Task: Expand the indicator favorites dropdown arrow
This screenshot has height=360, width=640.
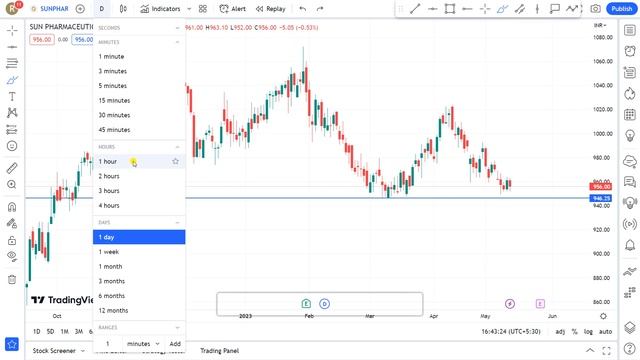Action: click(189, 9)
